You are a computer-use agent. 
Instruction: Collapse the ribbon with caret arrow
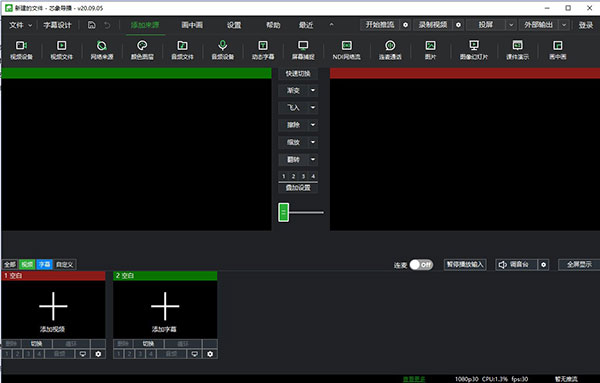tap(331, 25)
